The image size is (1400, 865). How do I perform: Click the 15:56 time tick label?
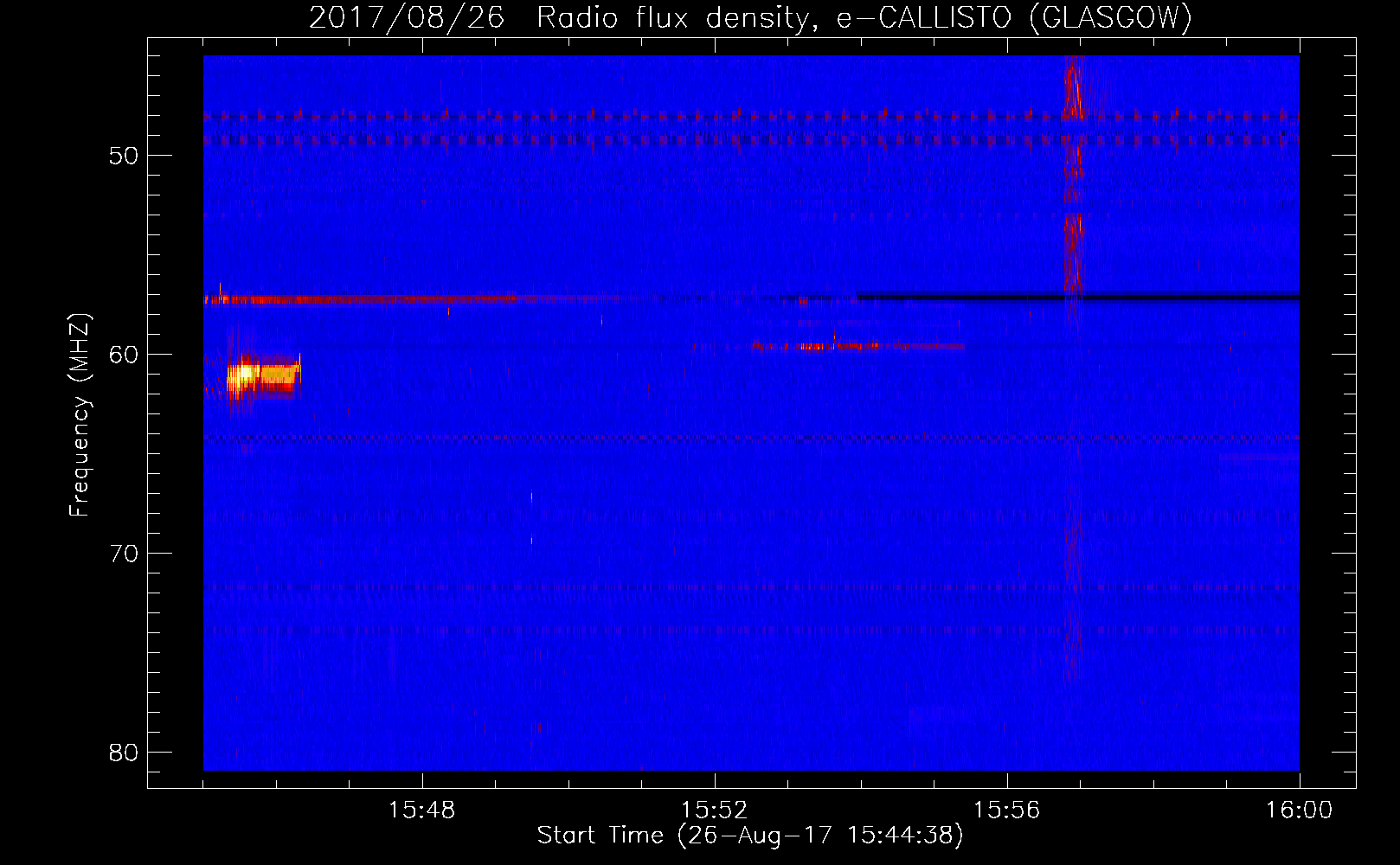1007,811
